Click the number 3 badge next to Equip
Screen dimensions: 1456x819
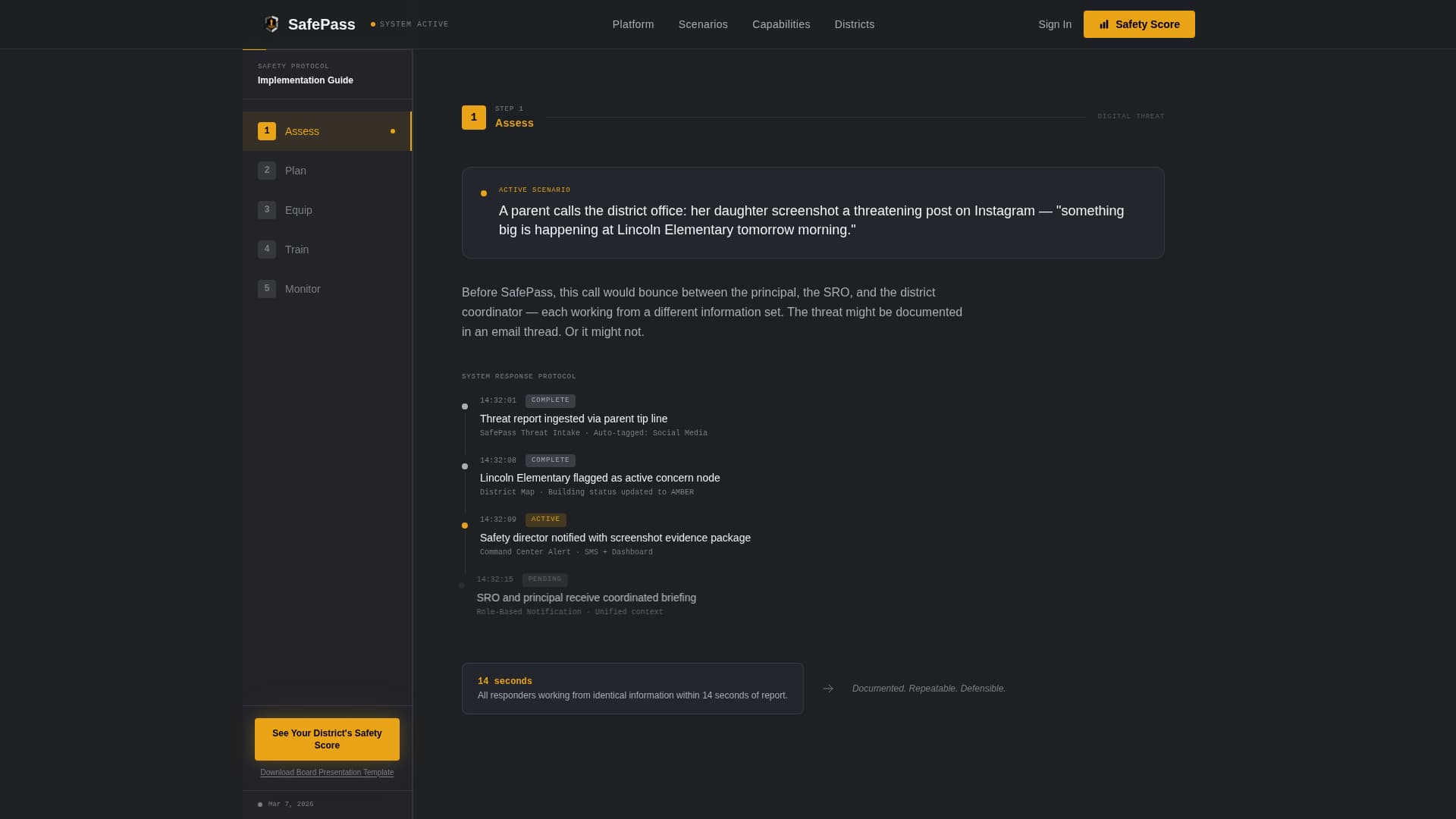pyautogui.click(x=267, y=210)
